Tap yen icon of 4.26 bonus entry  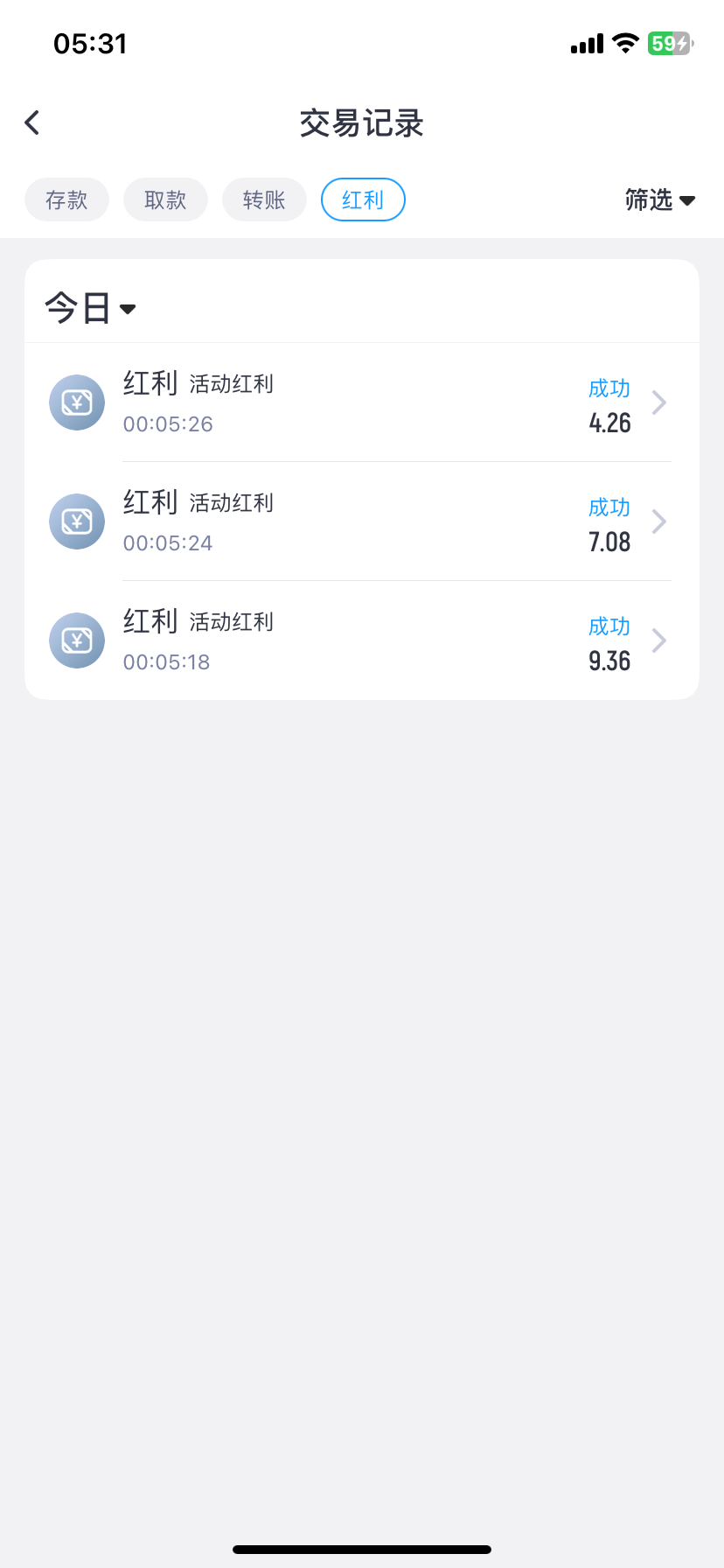(x=77, y=402)
